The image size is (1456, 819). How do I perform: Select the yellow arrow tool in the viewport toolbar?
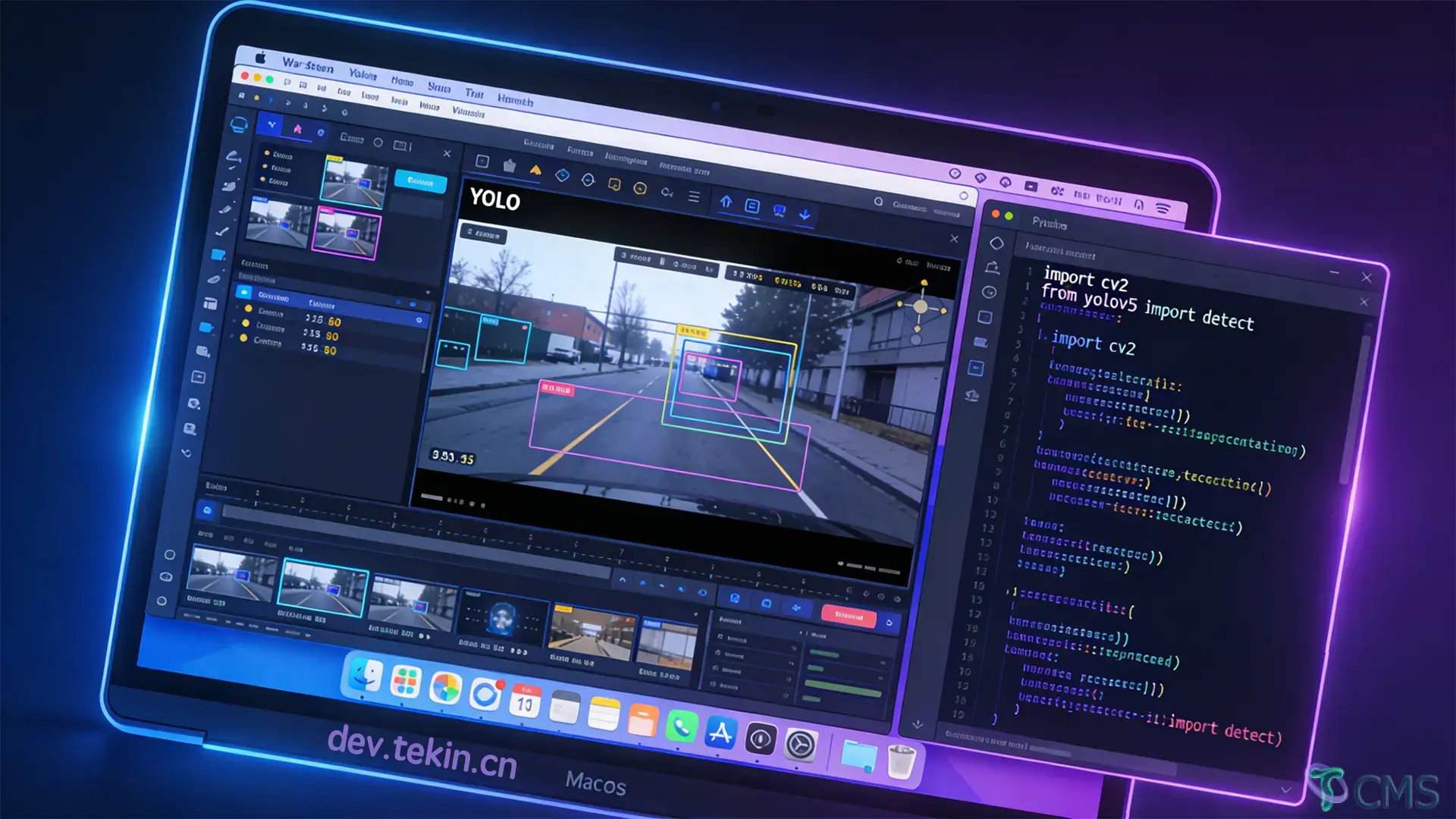point(535,170)
